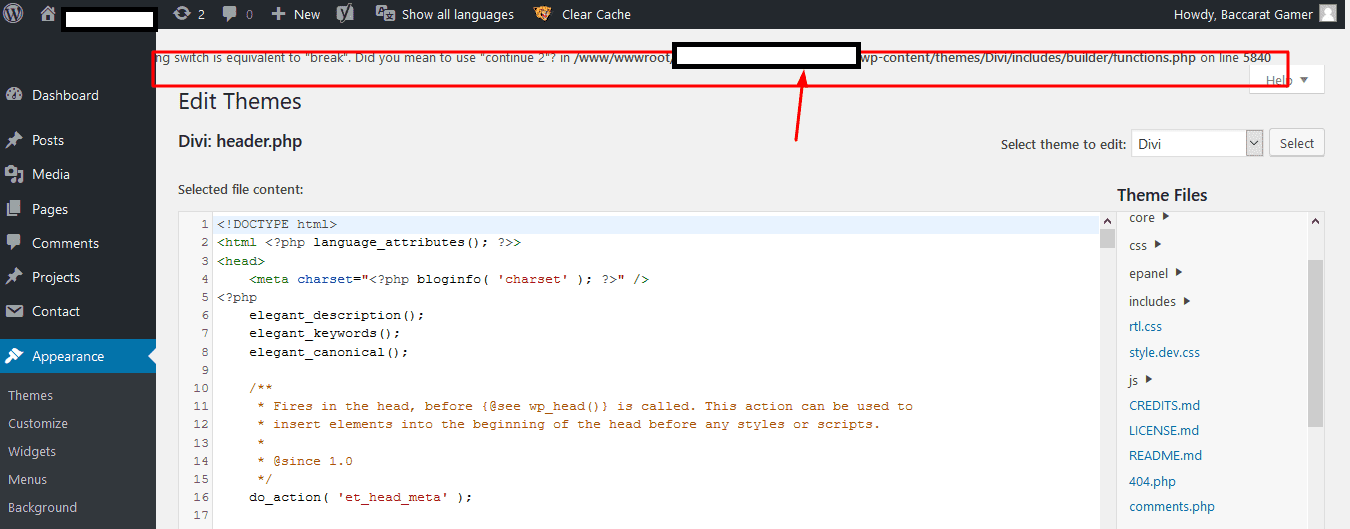Screen dimensions: 1350x529
Task: Open the WordPress logo menu
Action: tap(14, 14)
